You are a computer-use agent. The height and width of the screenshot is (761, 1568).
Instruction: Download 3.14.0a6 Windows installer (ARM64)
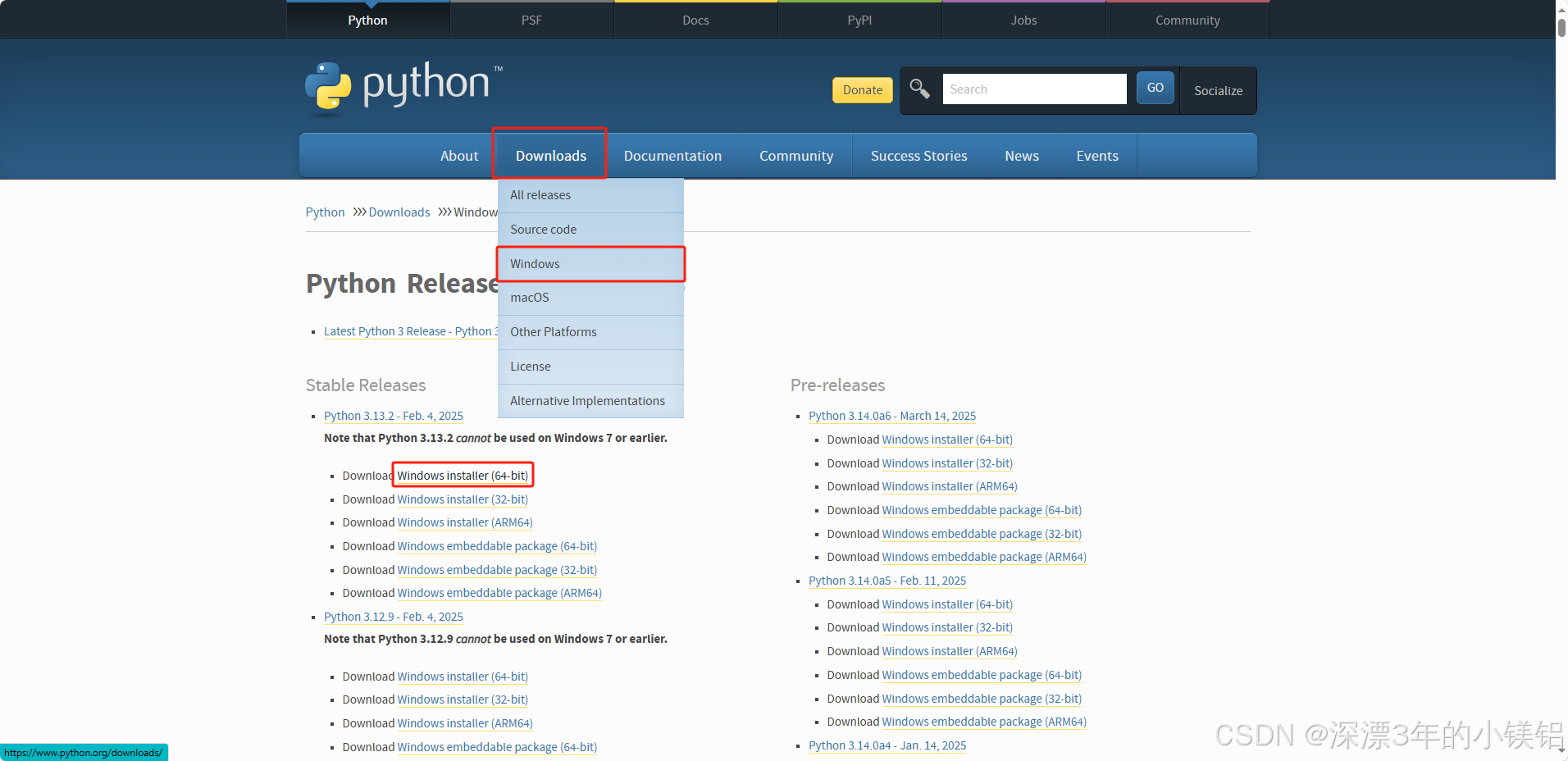950,486
